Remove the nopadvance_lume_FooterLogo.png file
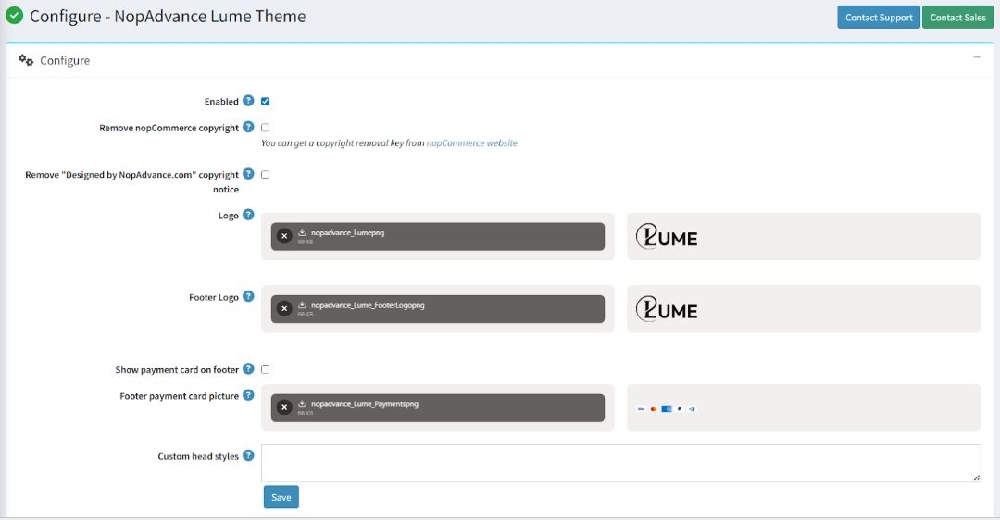Screen dimensions: 1000x520 [284, 308]
